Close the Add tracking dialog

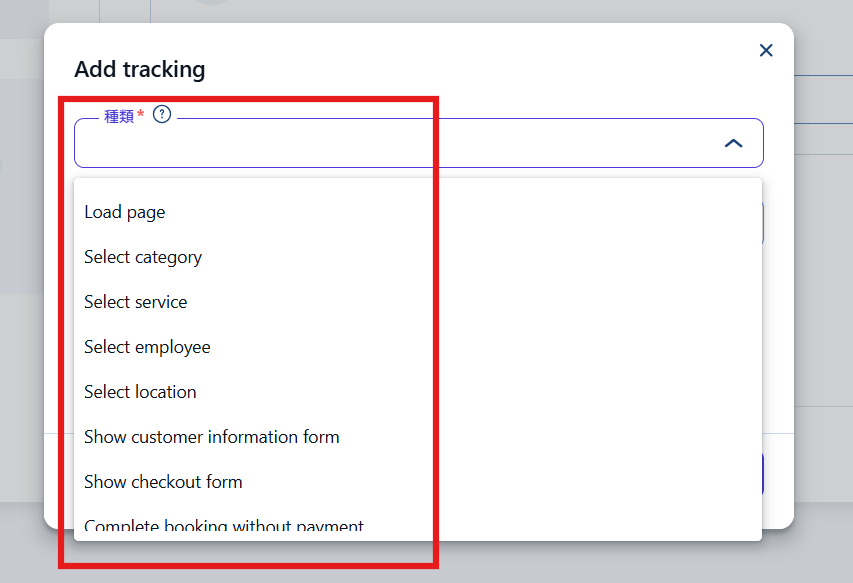(766, 50)
